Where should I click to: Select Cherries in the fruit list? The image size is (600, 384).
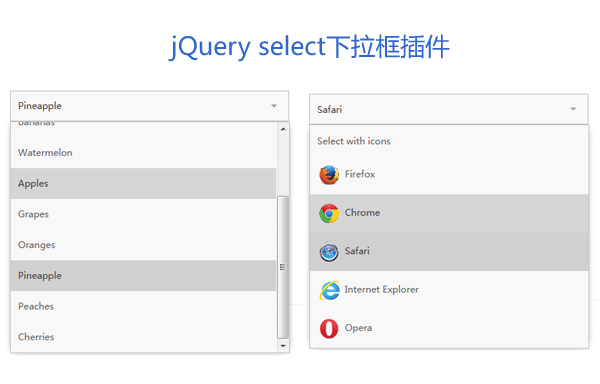[143, 337]
